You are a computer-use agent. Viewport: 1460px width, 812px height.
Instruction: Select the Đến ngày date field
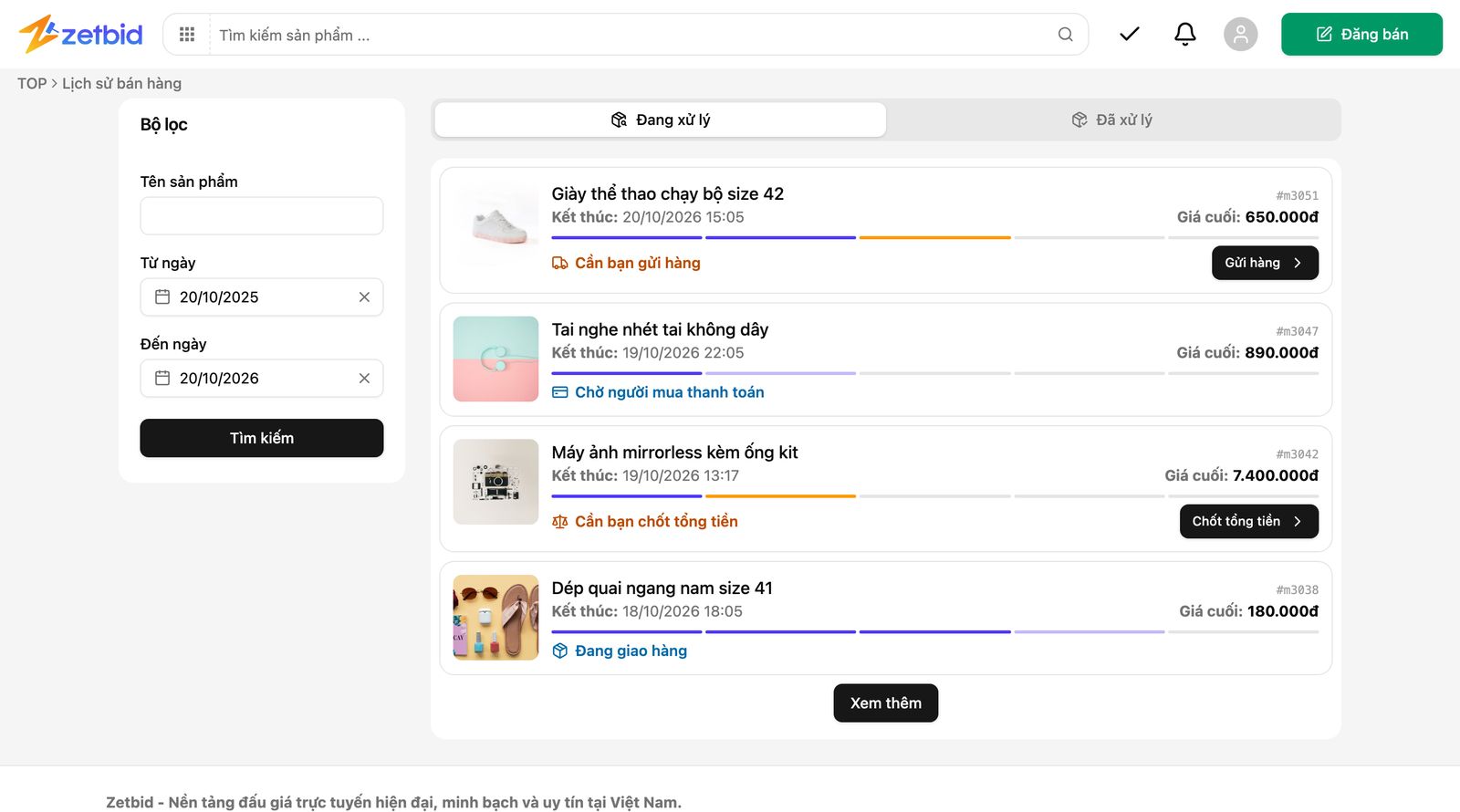click(262, 379)
